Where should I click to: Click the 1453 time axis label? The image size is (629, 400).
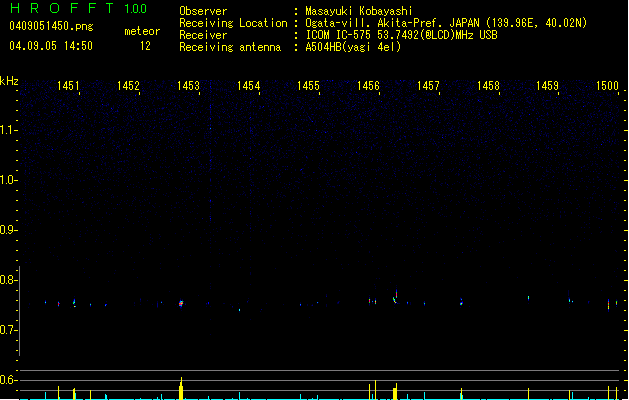click(x=188, y=86)
